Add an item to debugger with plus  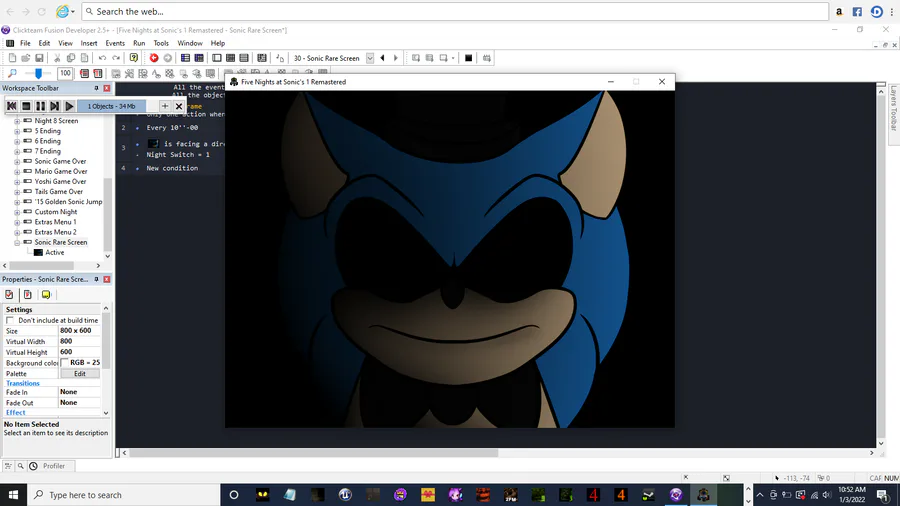click(165, 106)
